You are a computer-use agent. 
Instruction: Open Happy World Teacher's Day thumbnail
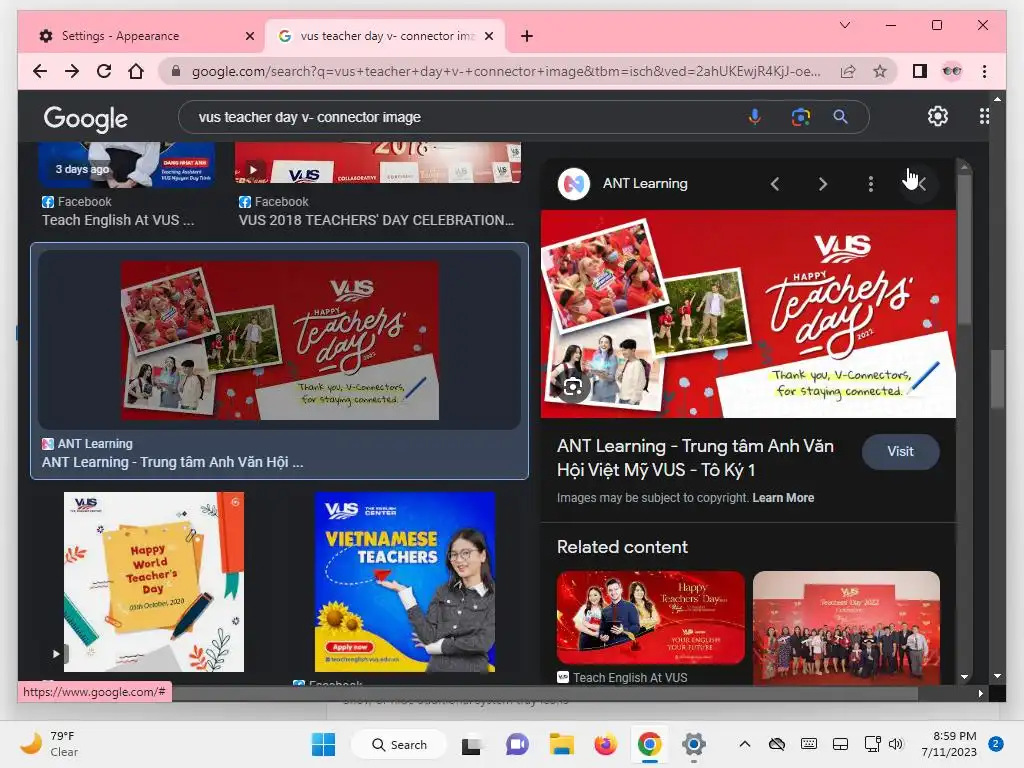(153, 582)
